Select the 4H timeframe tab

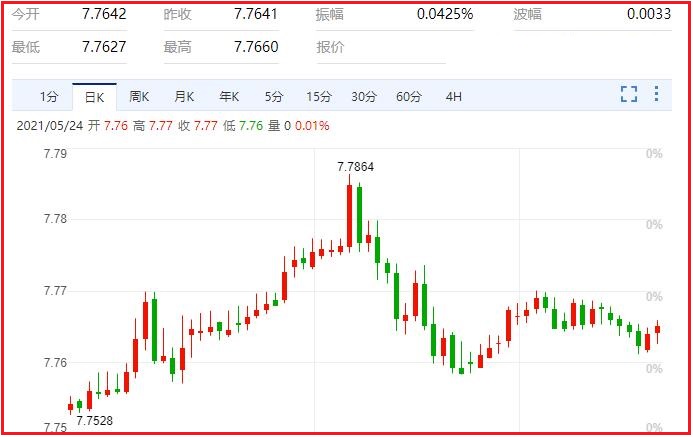(454, 96)
